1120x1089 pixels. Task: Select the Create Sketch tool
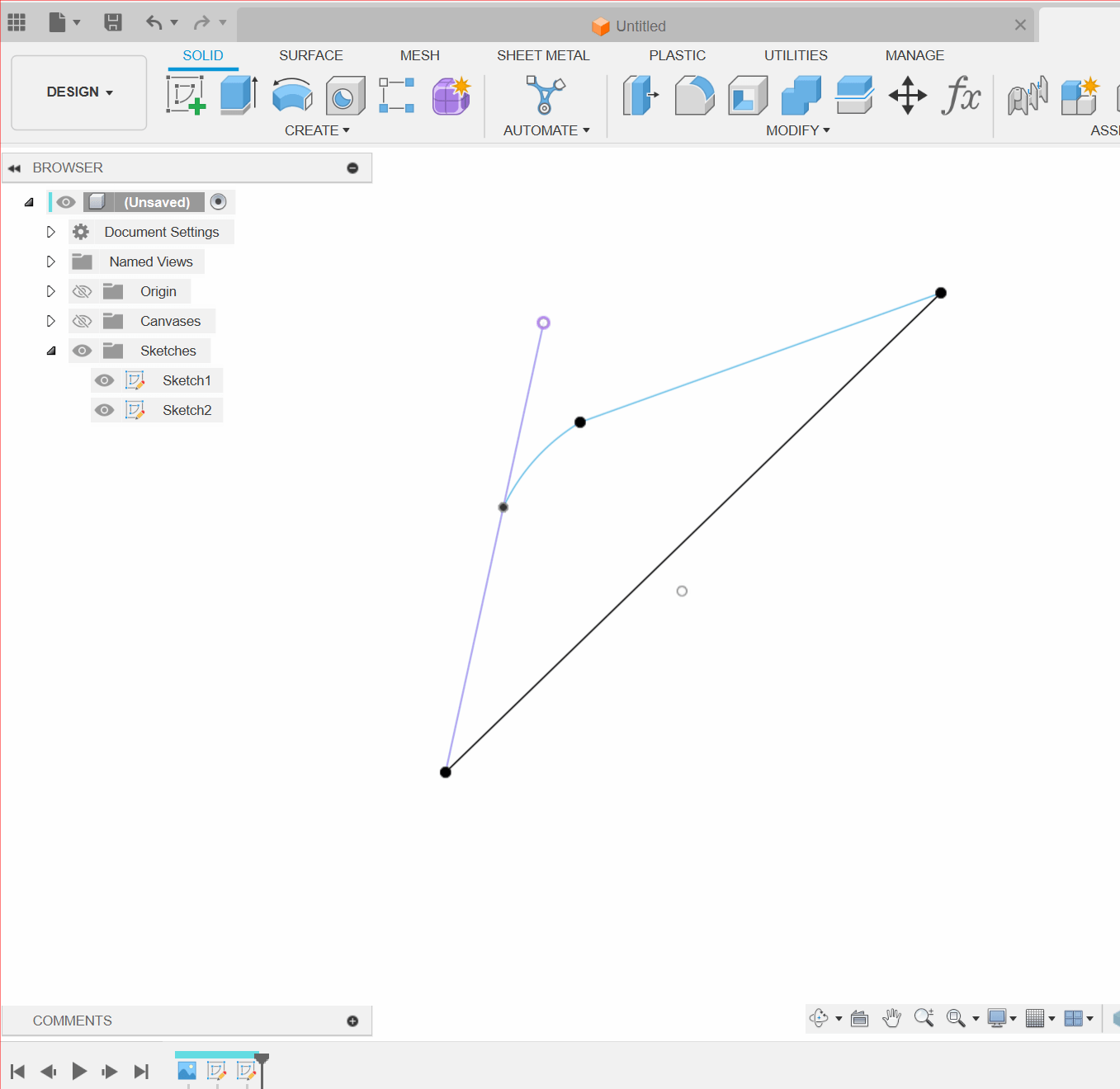(x=187, y=95)
